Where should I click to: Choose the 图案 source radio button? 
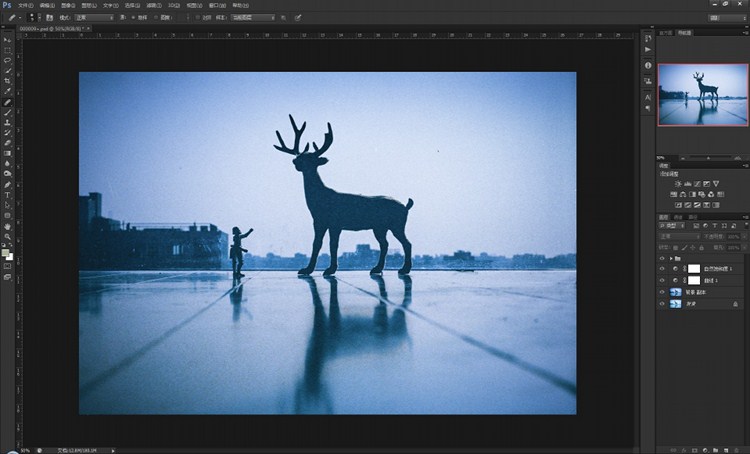tap(156, 18)
